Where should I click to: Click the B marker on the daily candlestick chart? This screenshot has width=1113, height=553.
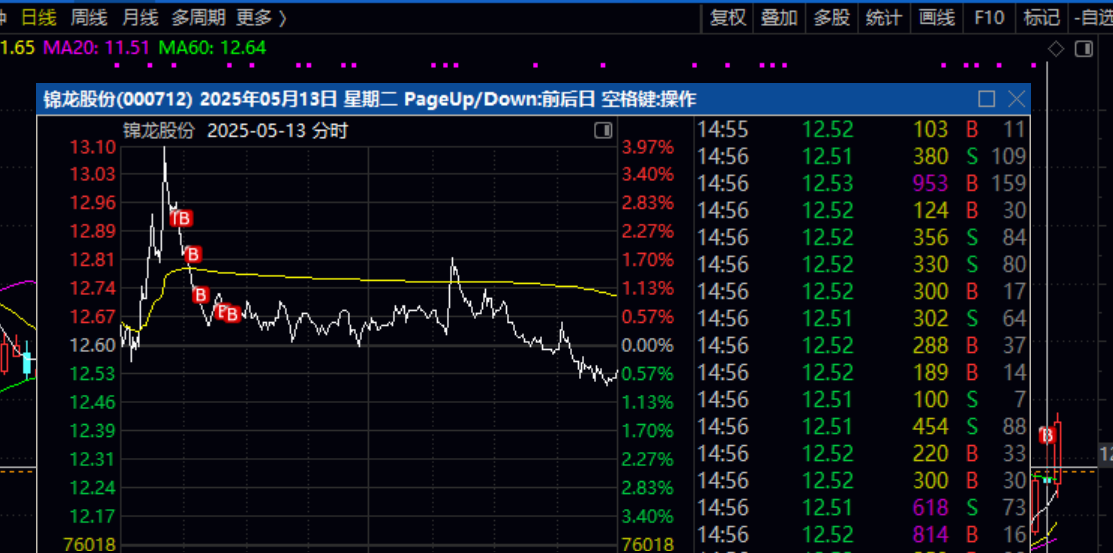pyautogui.click(x=1047, y=435)
